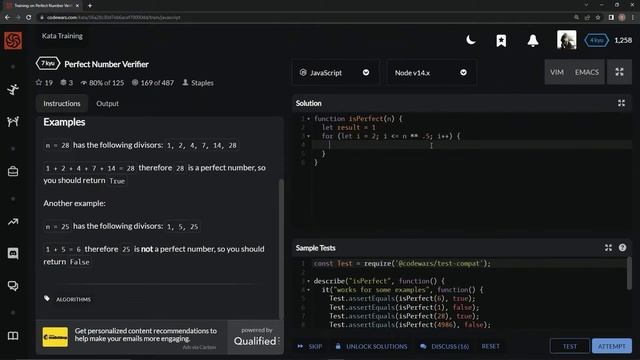Image resolution: width=640 pixels, height=360 pixels.
Task: Click the browser back arrow
Action: (x=7, y=17)
